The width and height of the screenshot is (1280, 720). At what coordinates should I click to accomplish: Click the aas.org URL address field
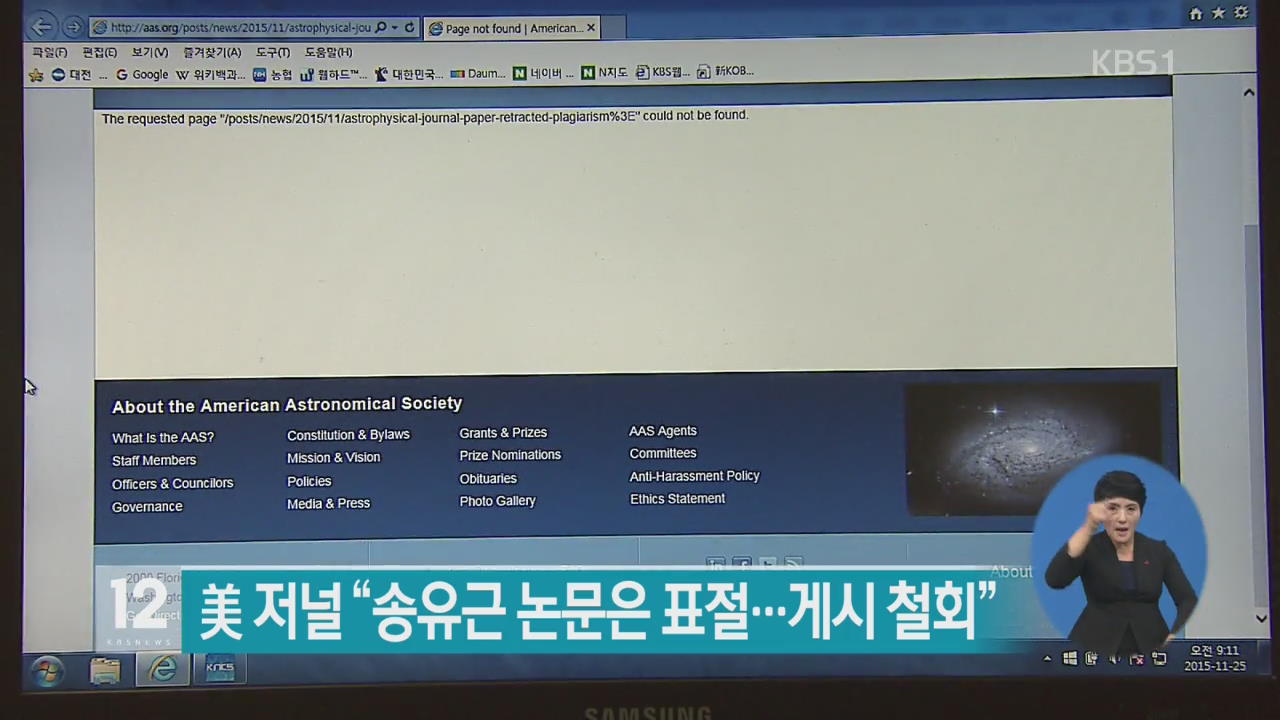pyautogui.click(x=240, y=28)
